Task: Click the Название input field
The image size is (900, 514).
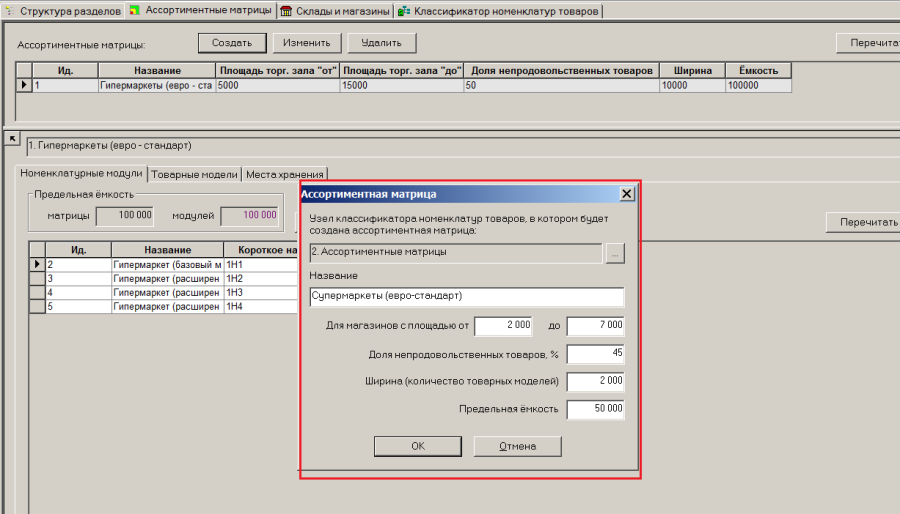Action: point(467,297)
